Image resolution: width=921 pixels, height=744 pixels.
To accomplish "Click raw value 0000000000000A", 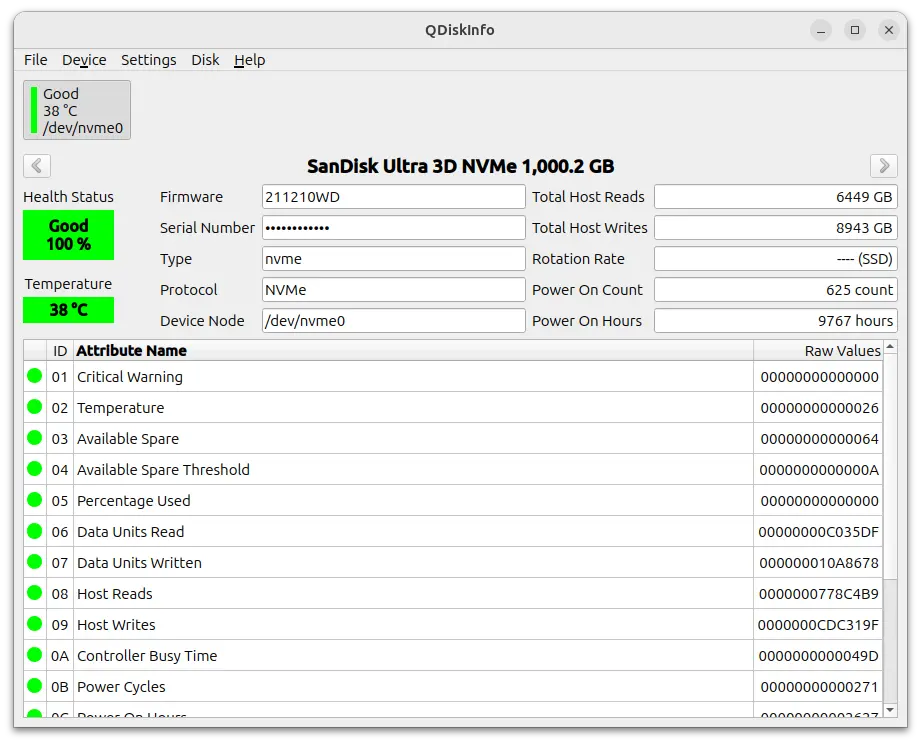I will click(x=819, y=470).
